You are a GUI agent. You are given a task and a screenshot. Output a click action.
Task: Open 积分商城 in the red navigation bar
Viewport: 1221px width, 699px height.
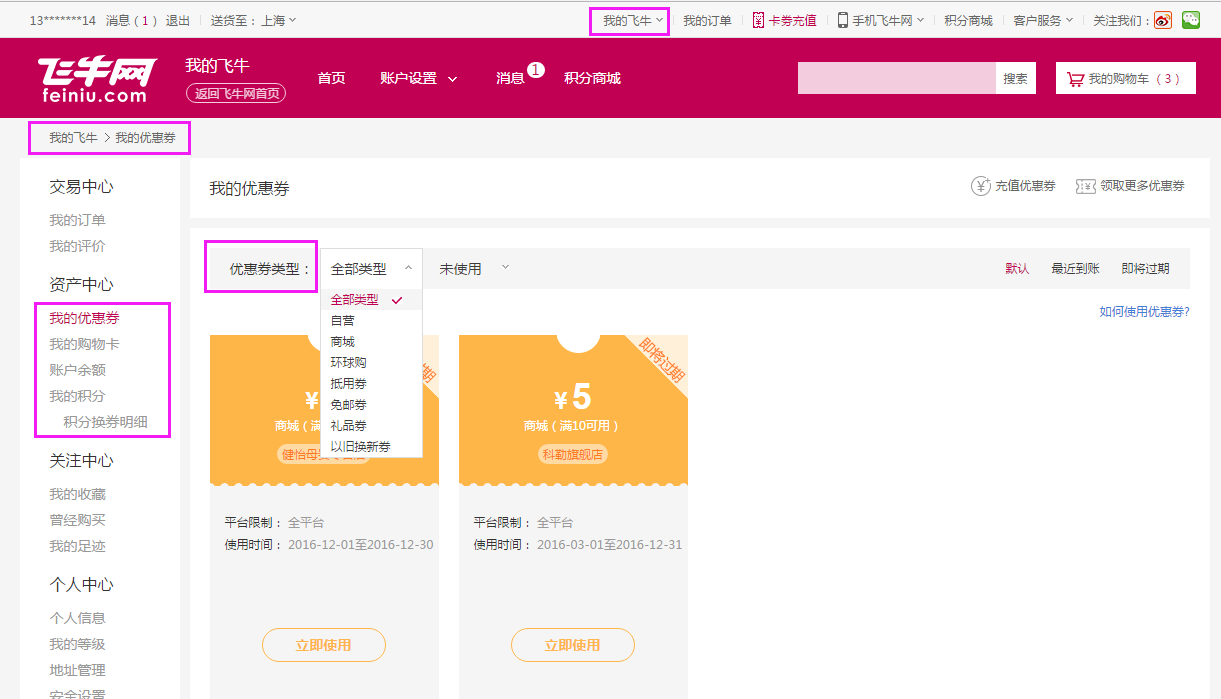tap(592, 78)
